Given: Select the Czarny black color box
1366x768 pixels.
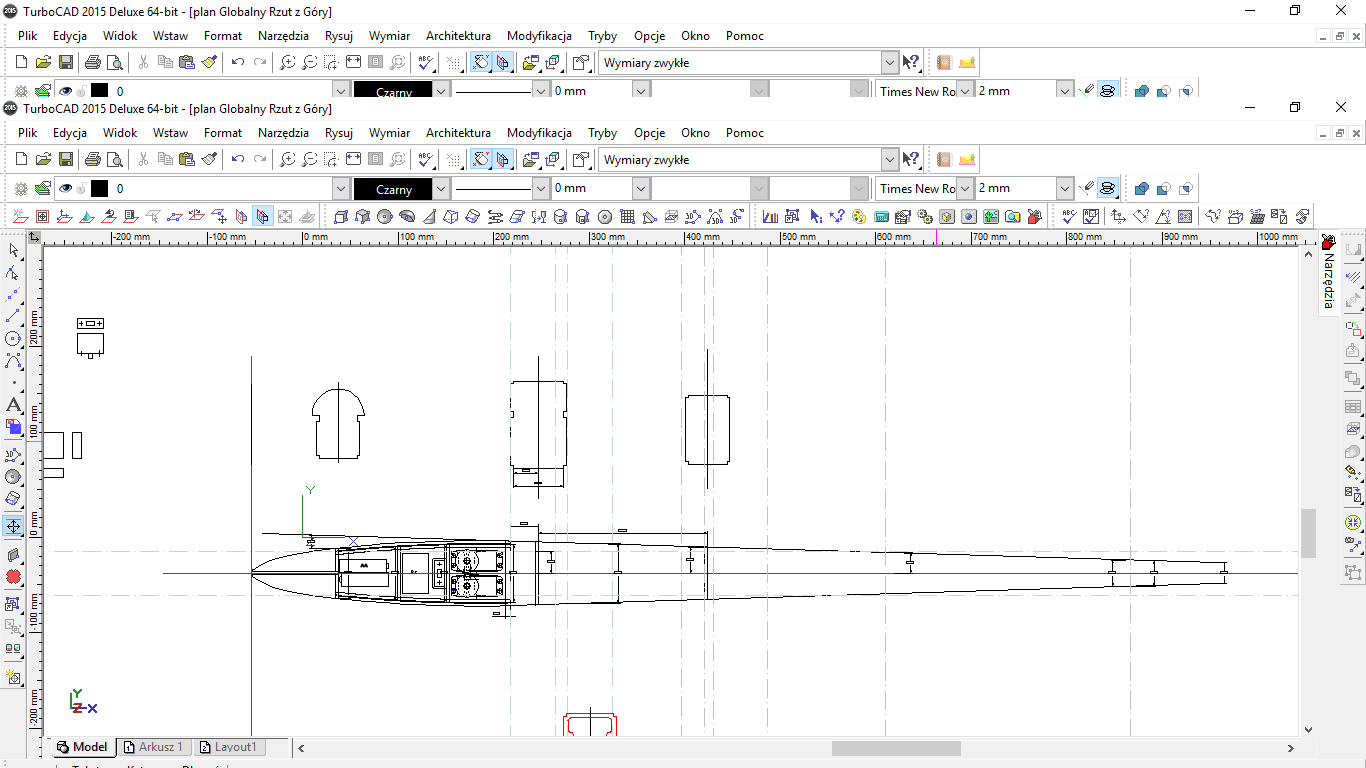Looking at the screenshot, I should [x=393, y=188].
